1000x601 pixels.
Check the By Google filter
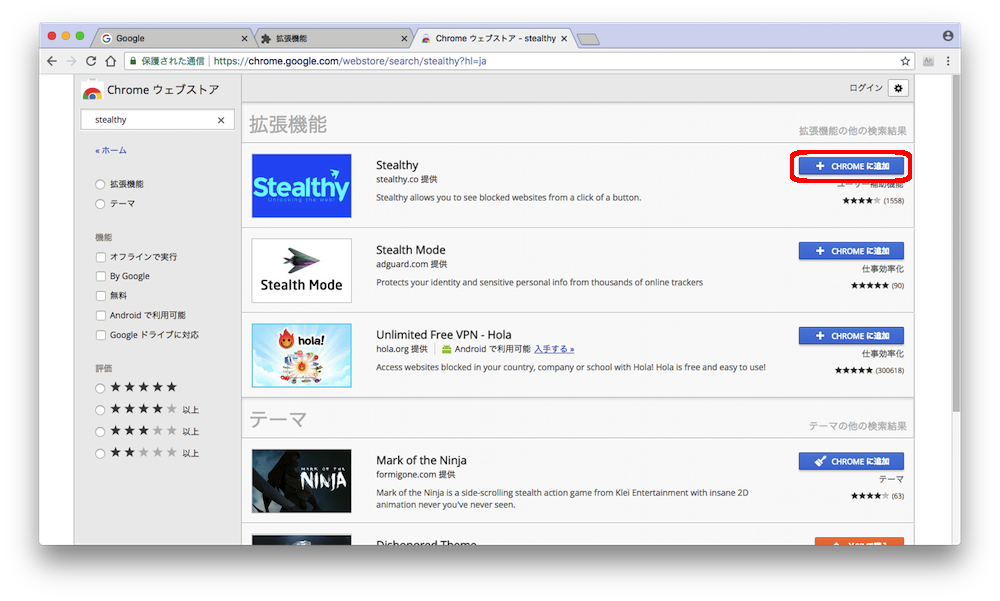(x=100, y=275)
